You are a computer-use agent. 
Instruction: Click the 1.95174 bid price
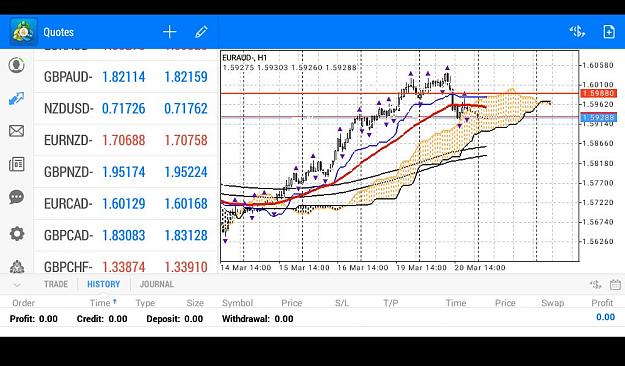[x=124, y=172]
